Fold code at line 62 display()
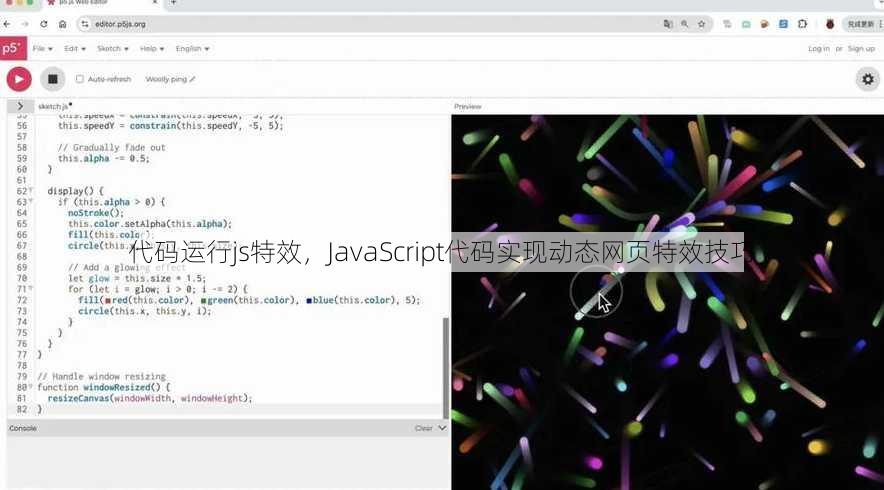The width and height of the screenshot is (884, 490). [30, 191]
